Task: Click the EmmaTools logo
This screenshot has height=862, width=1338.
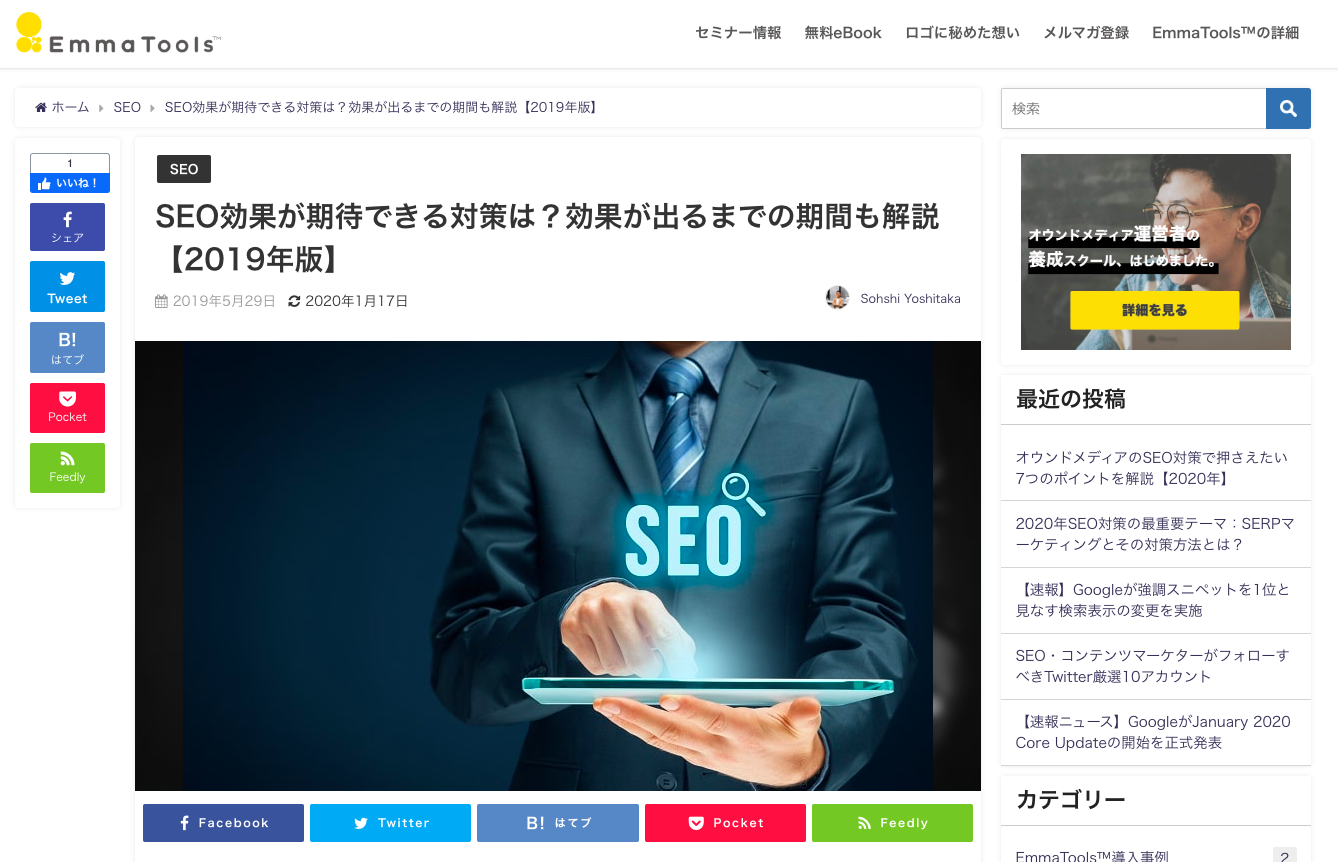Action: pyautogui.click(x=118, y=33)
